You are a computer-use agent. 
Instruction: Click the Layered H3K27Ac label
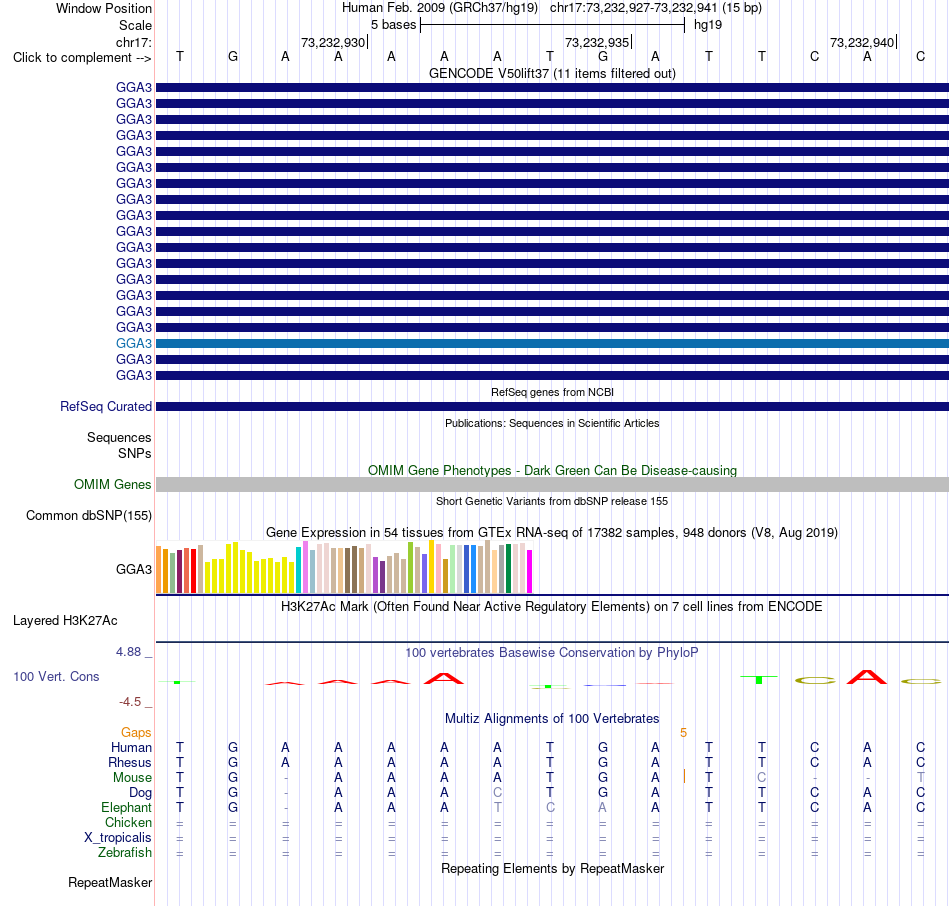pyautogui.click(x=65, y=621)
